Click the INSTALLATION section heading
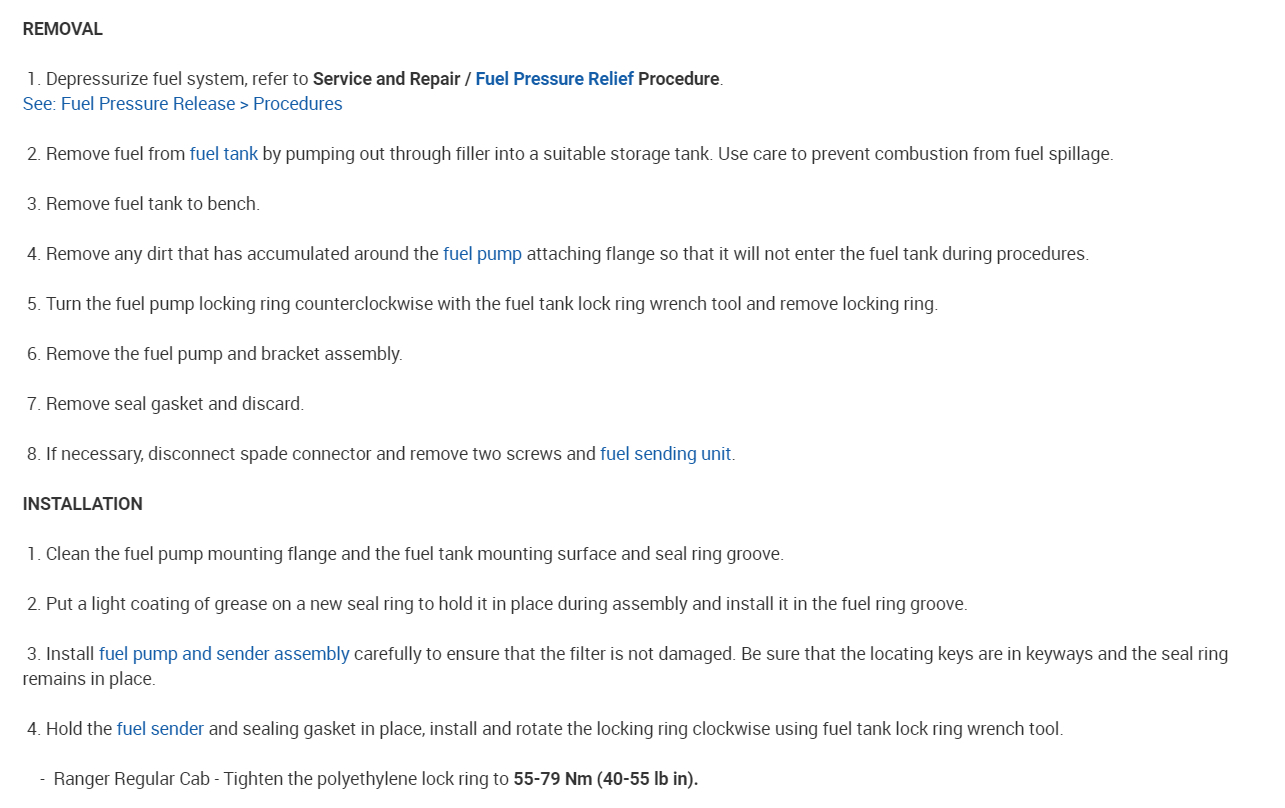 coord(82,504)
